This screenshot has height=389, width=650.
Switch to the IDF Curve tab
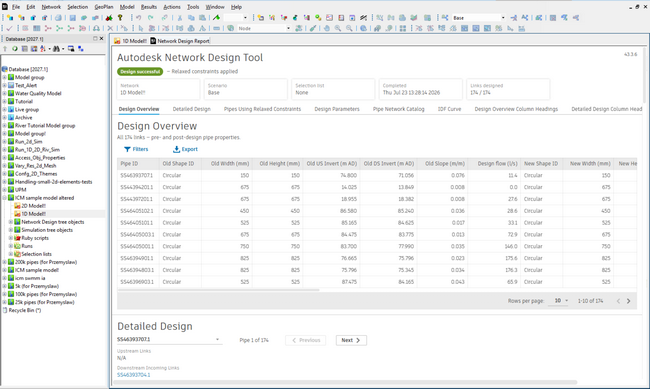(449, 109)
